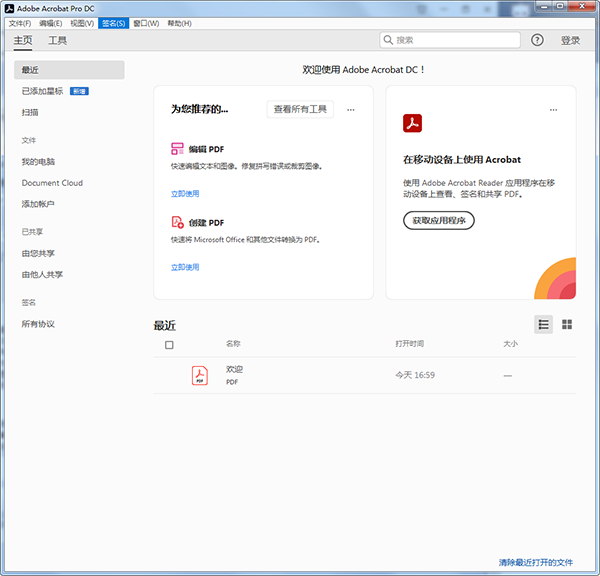This screenshot has height=576, width=600.
Task: Click the search magnifier icon
Action: coord(388,40)
